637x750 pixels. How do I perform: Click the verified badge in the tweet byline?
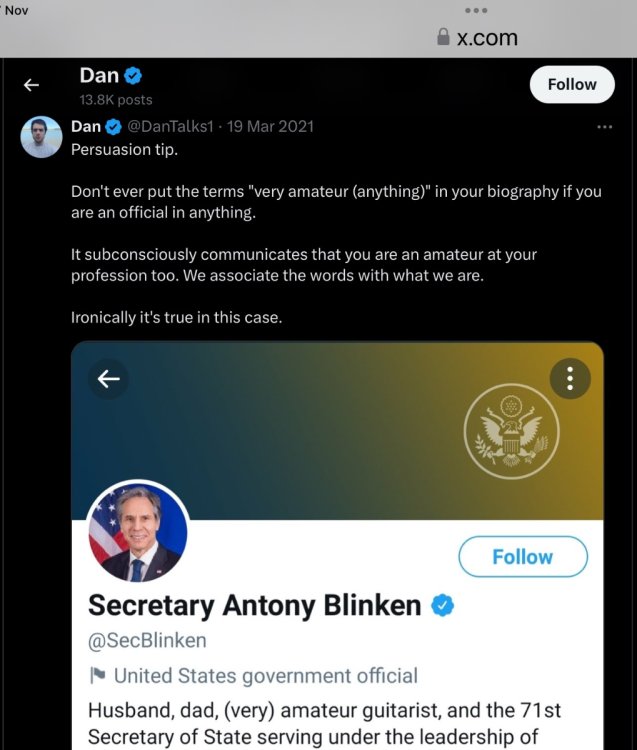coord(113,126)
